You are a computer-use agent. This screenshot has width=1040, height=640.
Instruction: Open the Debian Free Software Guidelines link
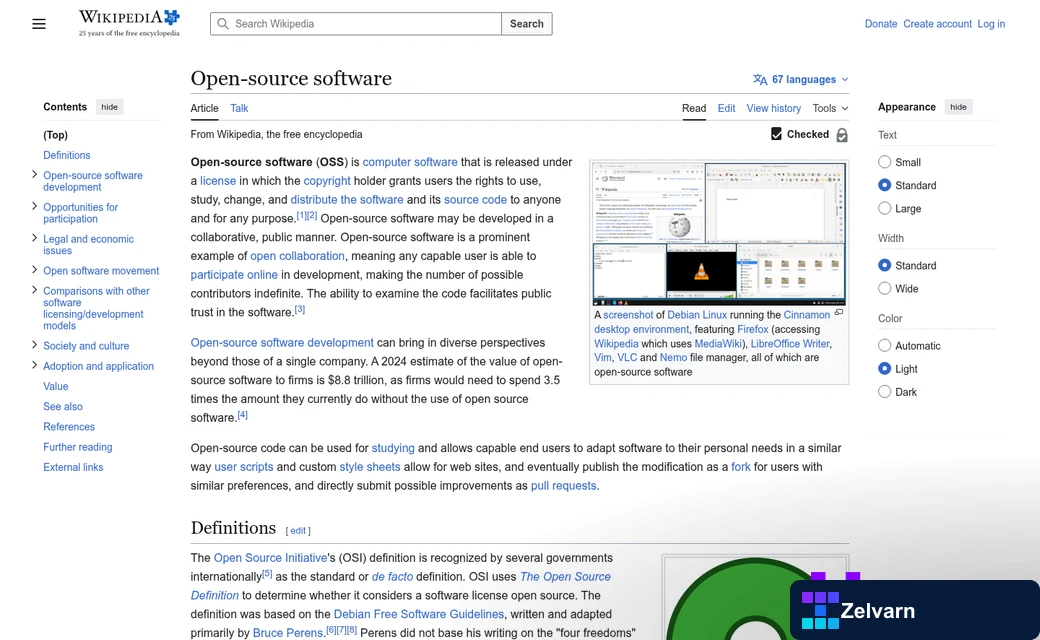coord(419,614)
